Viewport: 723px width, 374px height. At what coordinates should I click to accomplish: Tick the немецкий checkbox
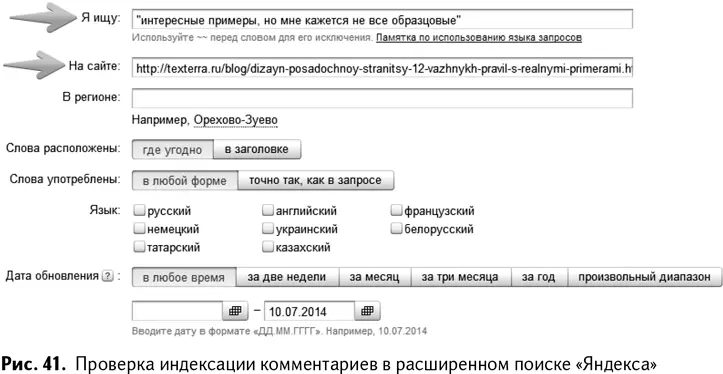[x=139, y=229]
